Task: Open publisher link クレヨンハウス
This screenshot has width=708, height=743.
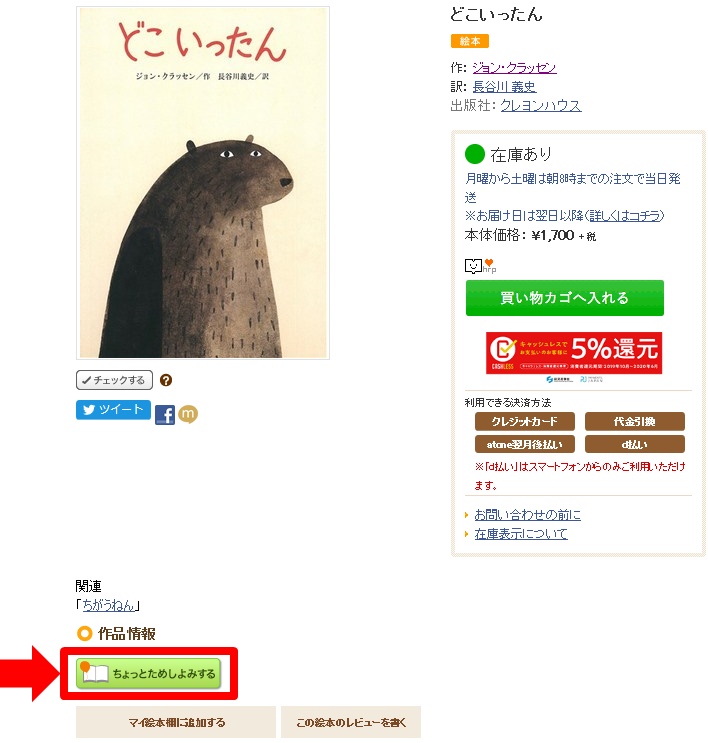Action: click(x=541, y=105)
